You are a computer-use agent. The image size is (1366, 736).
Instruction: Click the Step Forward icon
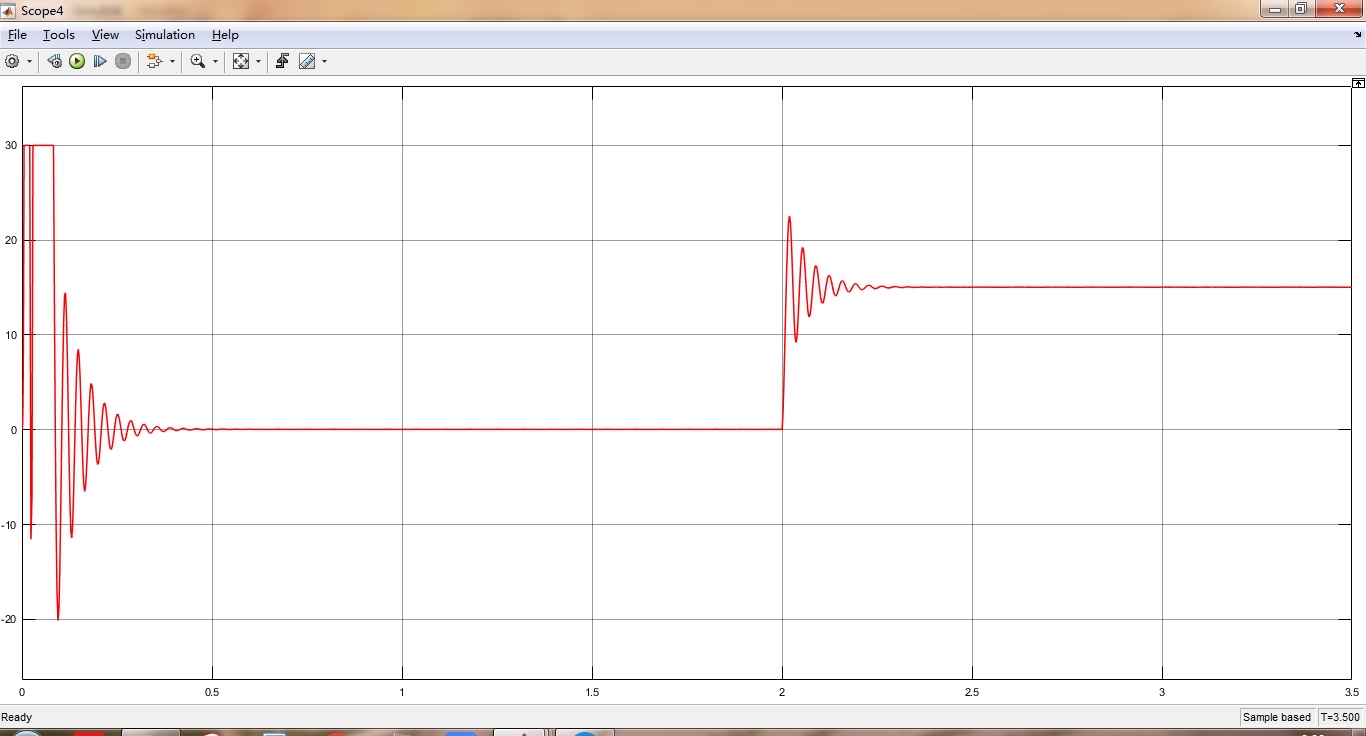click(100, 61)
